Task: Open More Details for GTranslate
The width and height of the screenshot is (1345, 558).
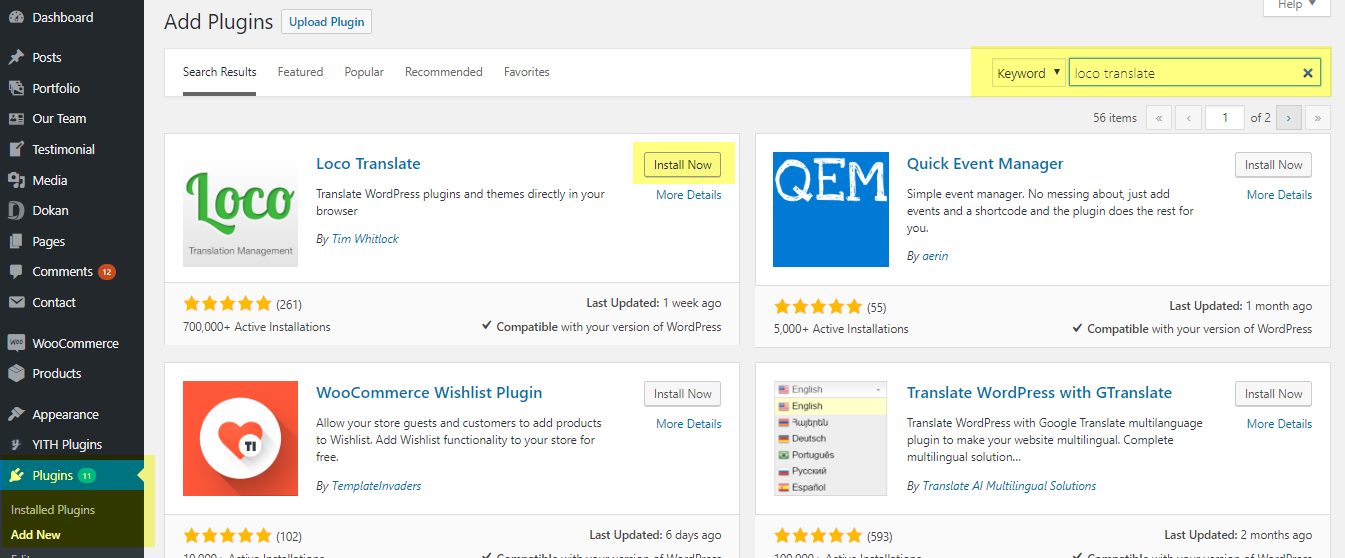Action: coord(1279,424)
